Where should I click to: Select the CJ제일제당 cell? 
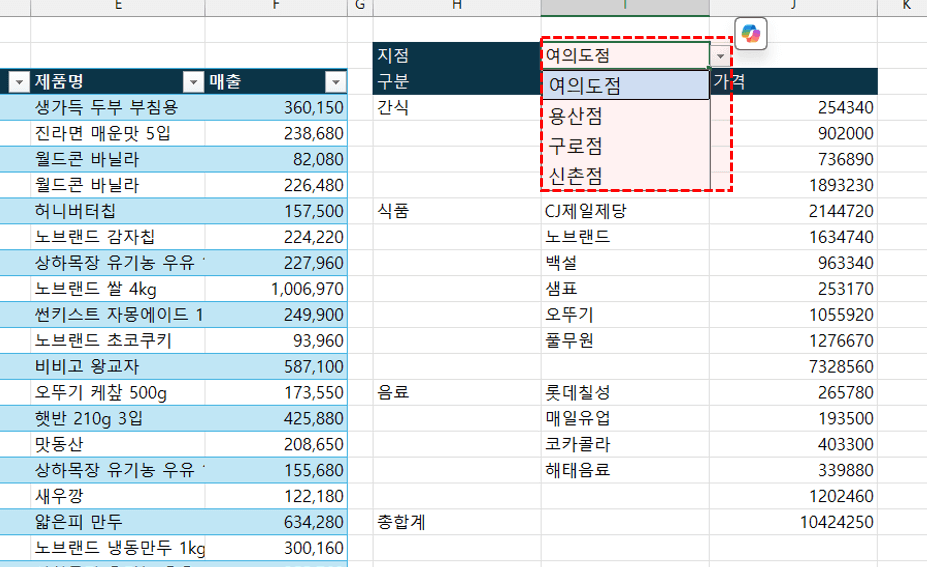[586, 211]
